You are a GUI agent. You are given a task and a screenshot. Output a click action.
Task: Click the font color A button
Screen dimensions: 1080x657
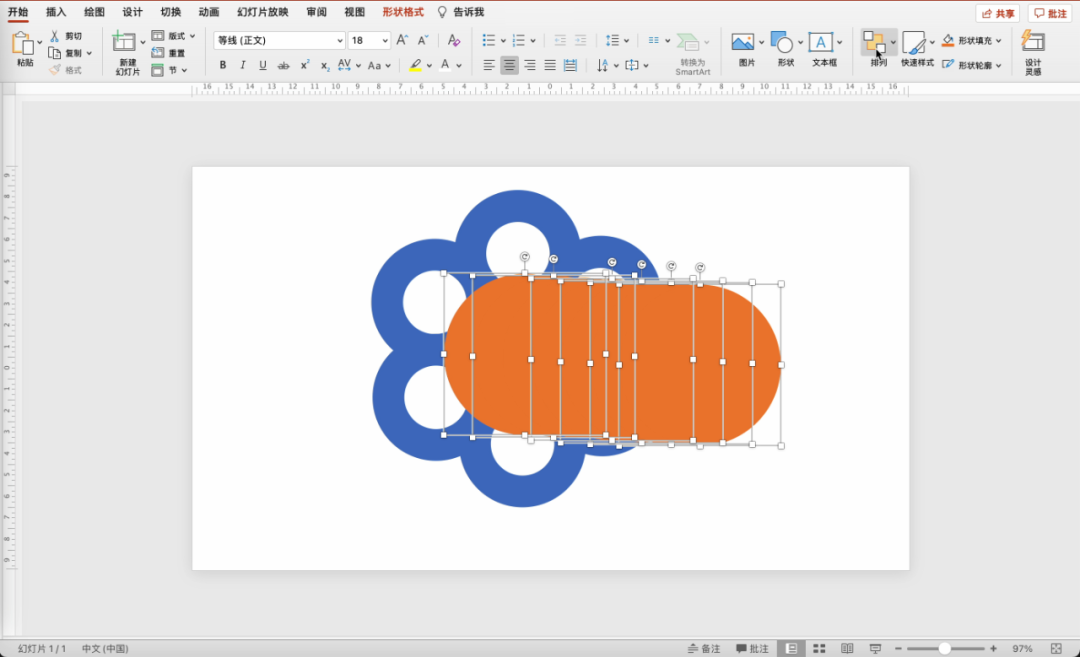(x=445, y=65)
